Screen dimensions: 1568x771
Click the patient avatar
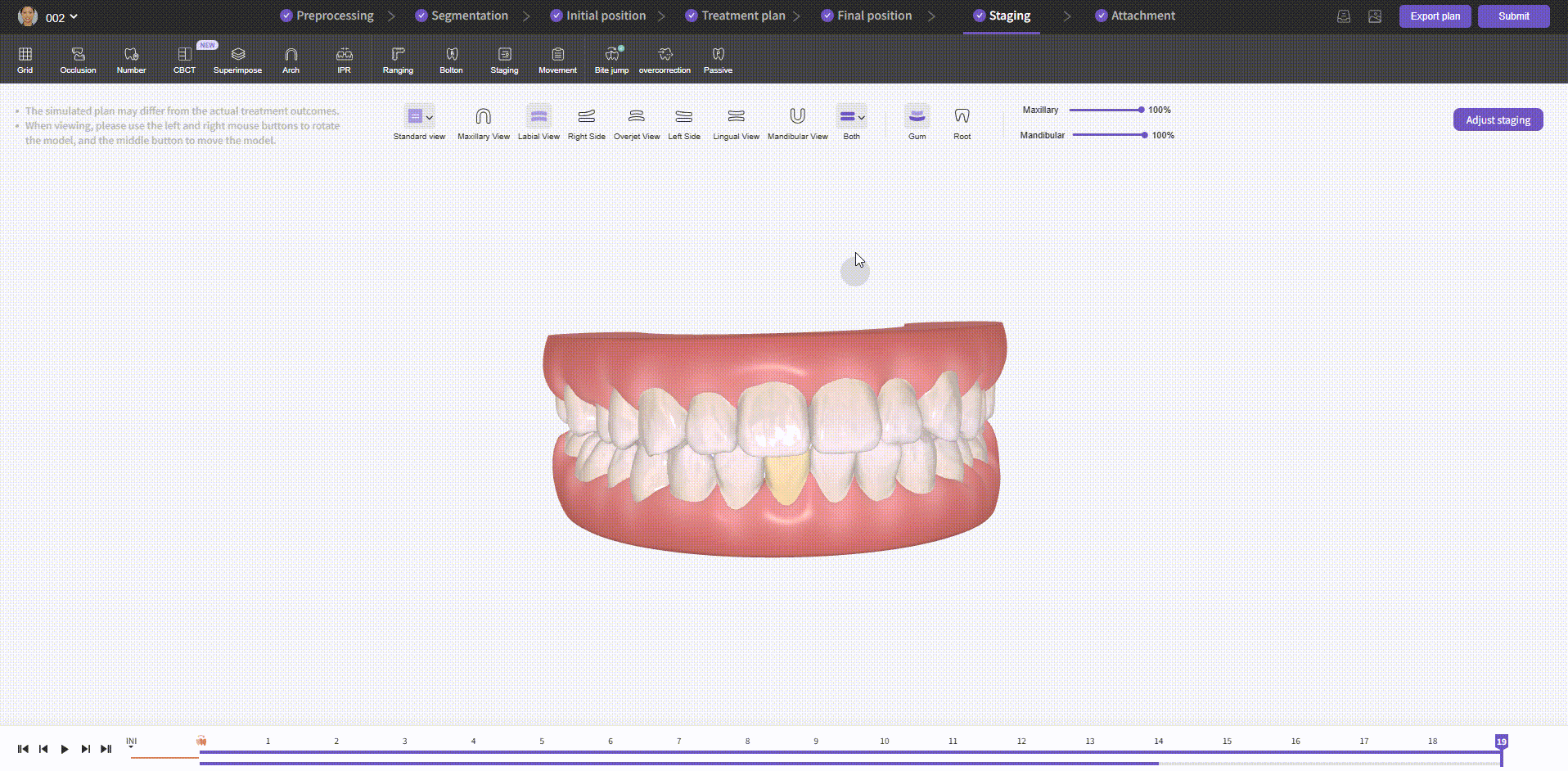pyautogui.click(x=28, y=16)
